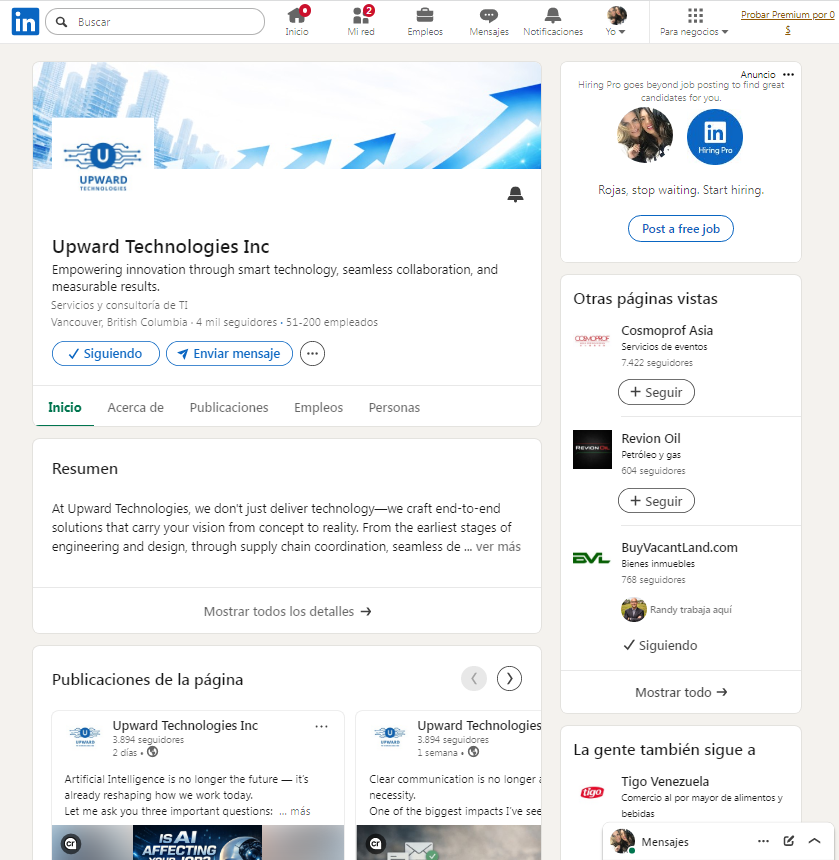Show next posts with right arrow
This screenshot has height=860, width=839.
coord(509,679)
